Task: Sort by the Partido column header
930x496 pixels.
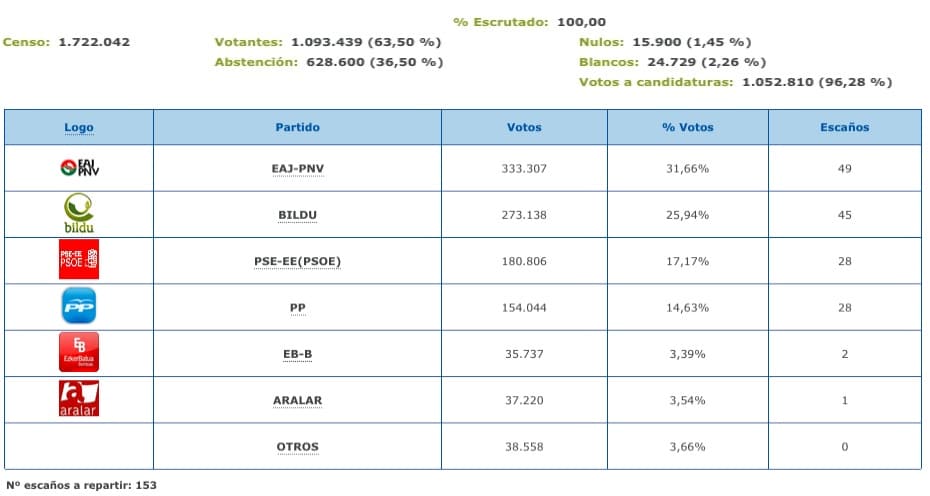Action: tap(297, 128)
